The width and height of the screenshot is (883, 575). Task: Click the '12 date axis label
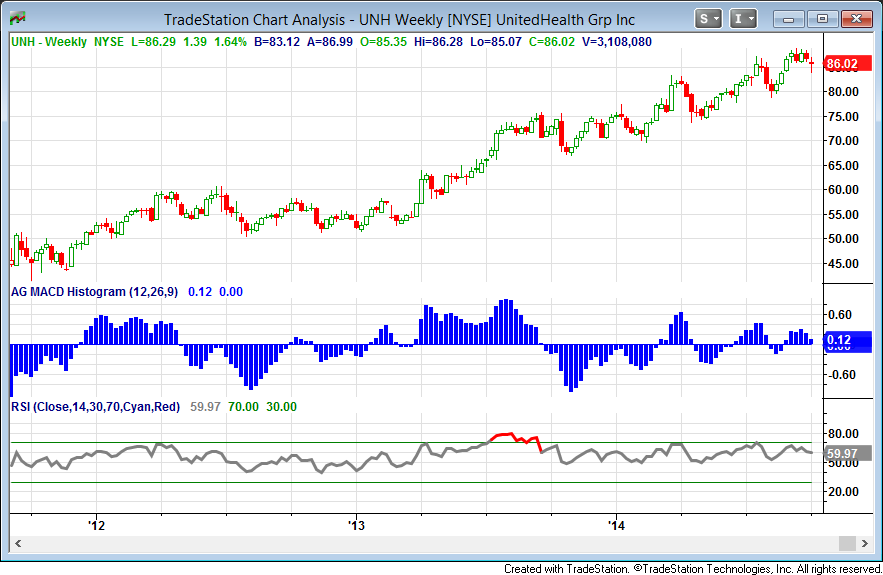coord(96,525)
